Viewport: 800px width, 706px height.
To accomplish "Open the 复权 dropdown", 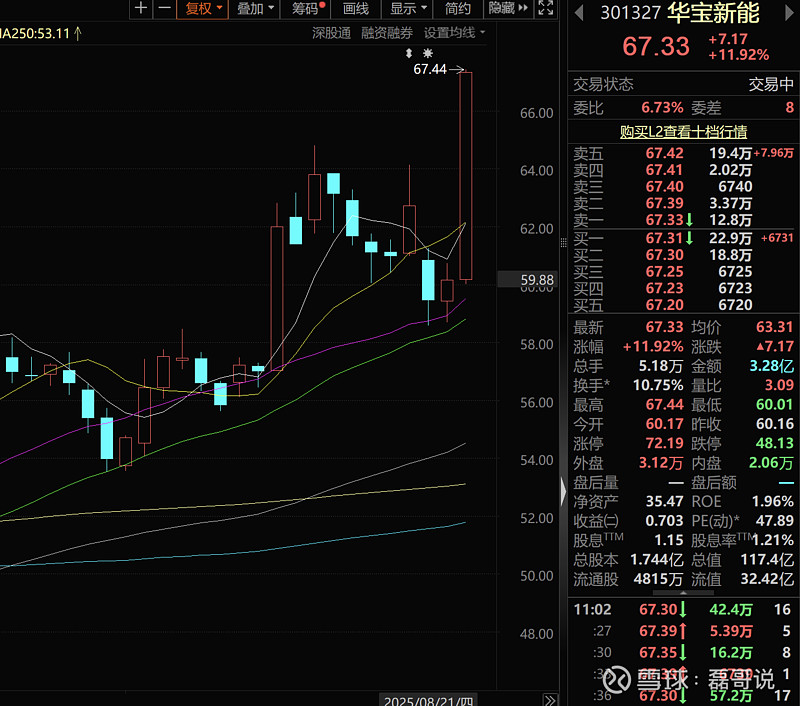I will click(203, 9).
